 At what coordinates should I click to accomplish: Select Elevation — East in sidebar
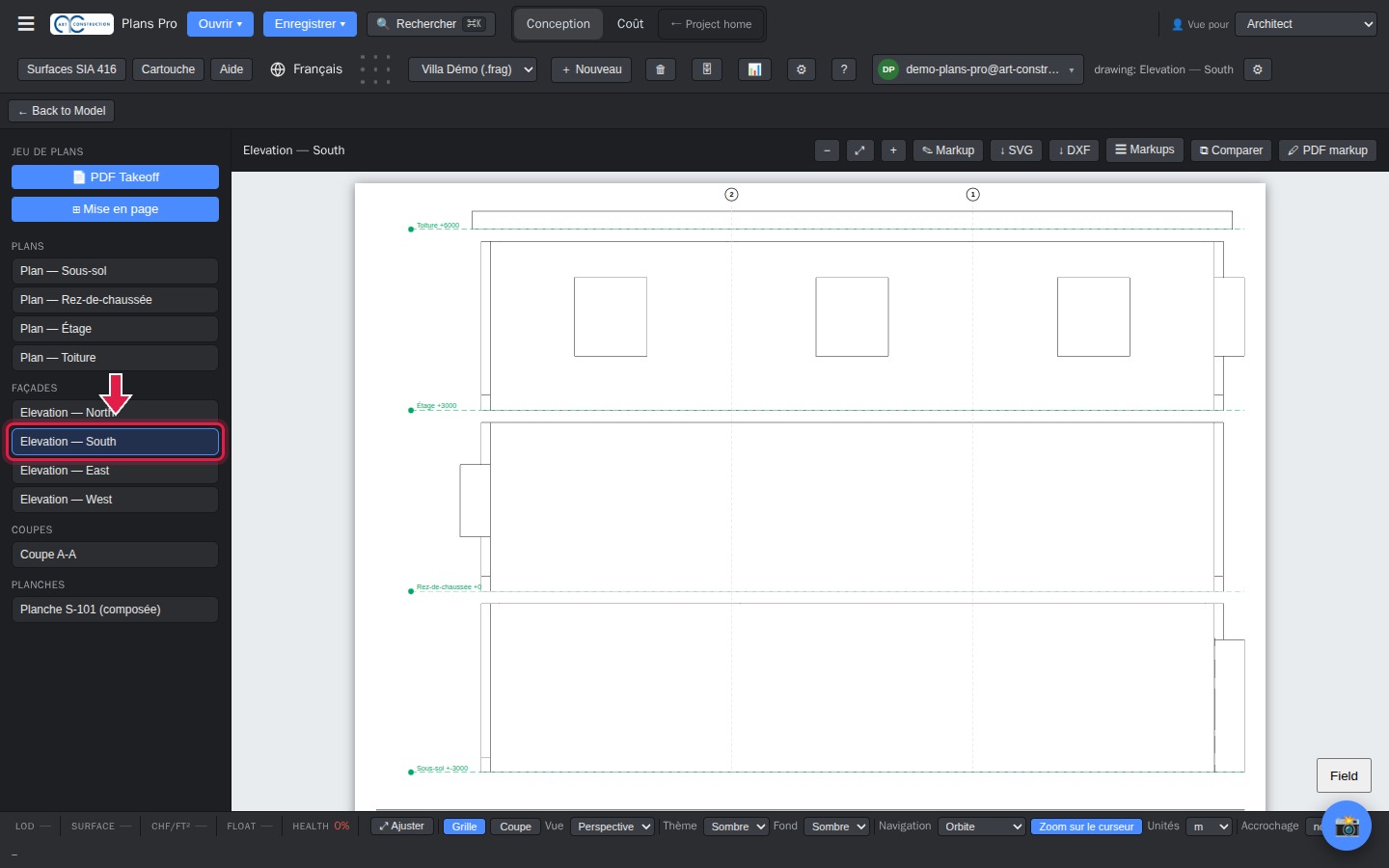pyautogui.click(x=115, y=471)
